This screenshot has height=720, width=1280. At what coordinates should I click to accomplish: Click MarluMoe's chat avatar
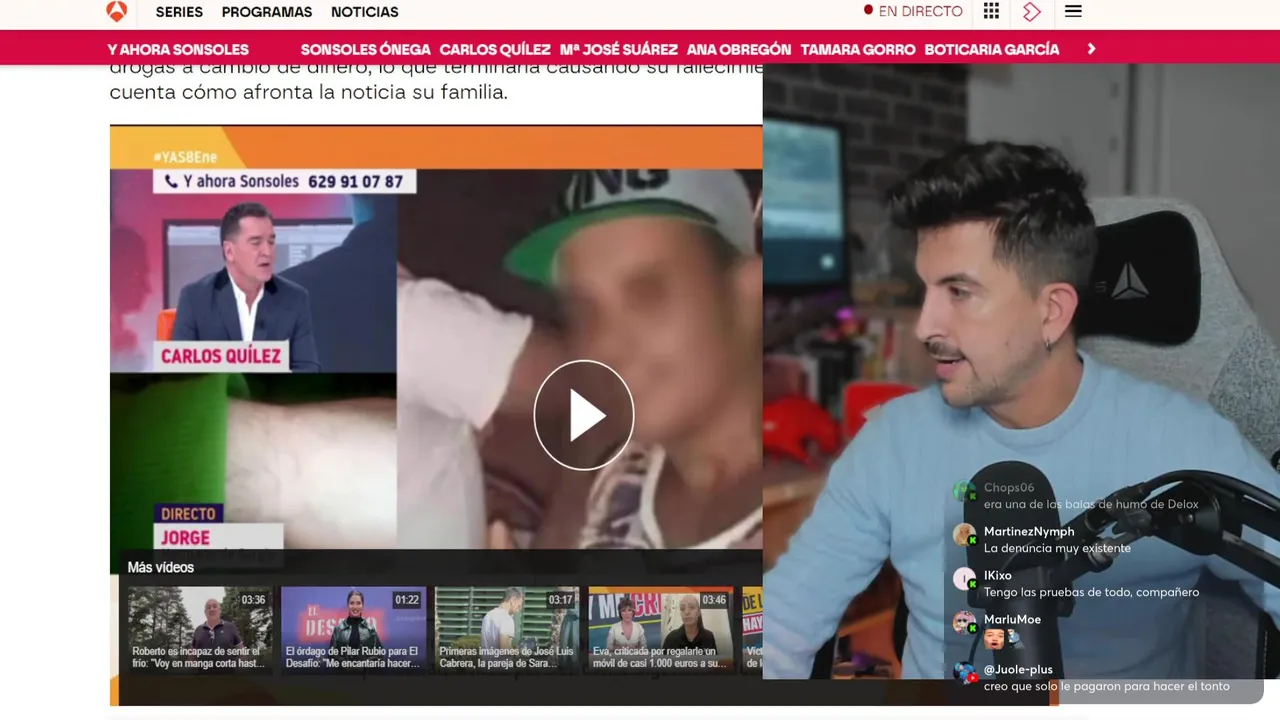click(x=964, y=623)
